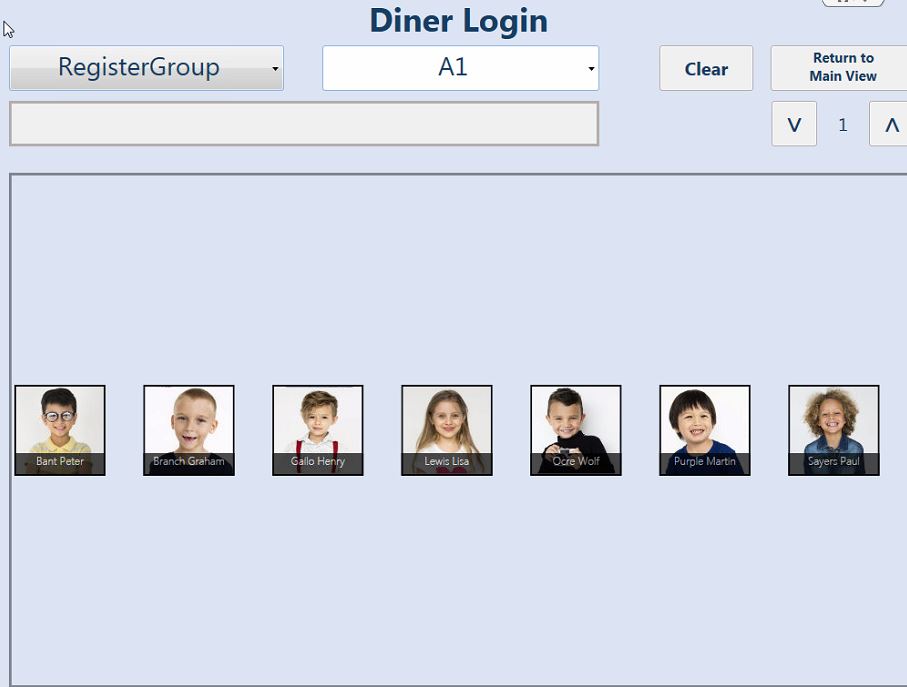Viewport: 907px width, 687px height.
Task: Focus the empty diner search field
Action: [x=304, y=124]
